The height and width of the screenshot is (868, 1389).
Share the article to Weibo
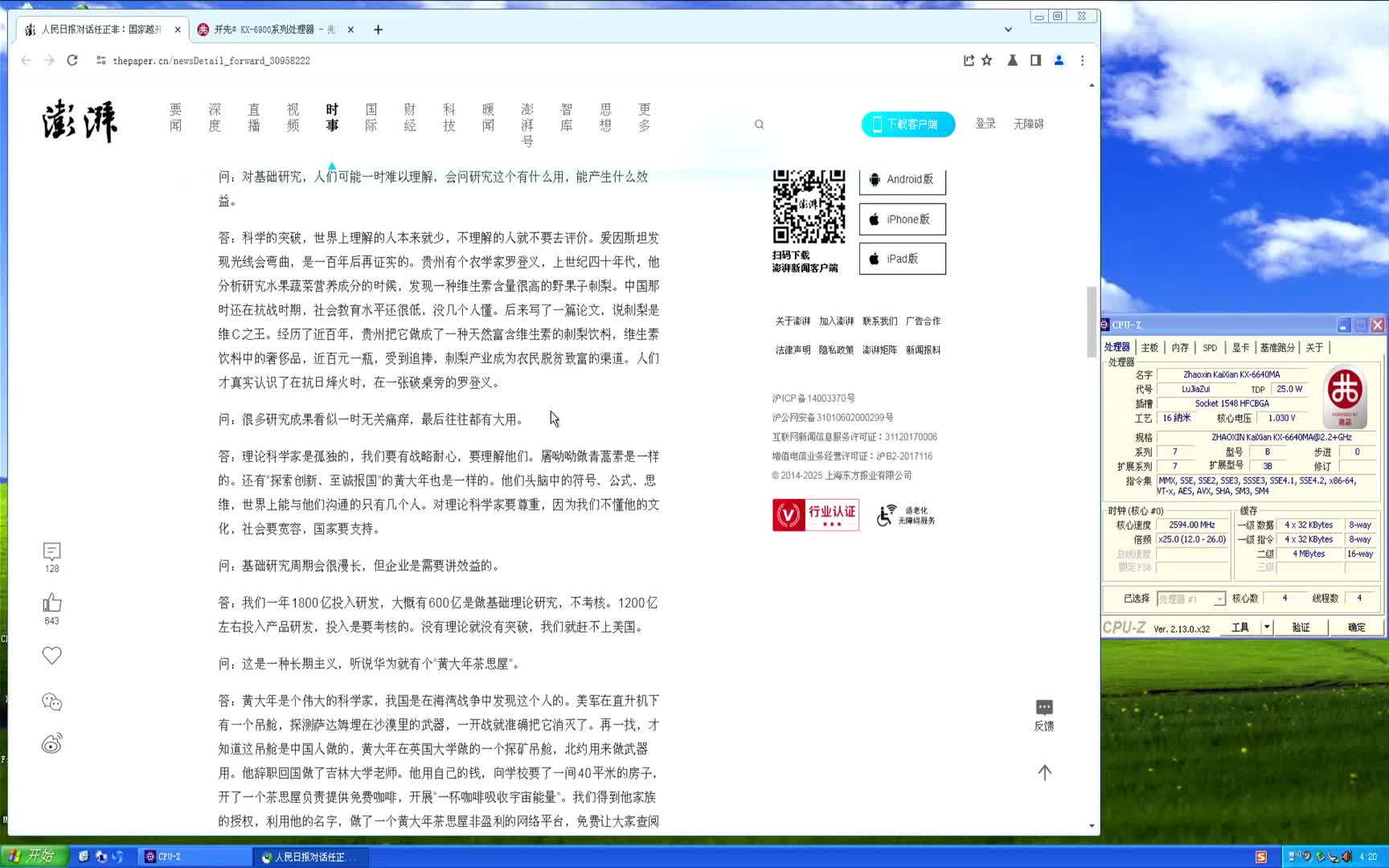[51, 744]
